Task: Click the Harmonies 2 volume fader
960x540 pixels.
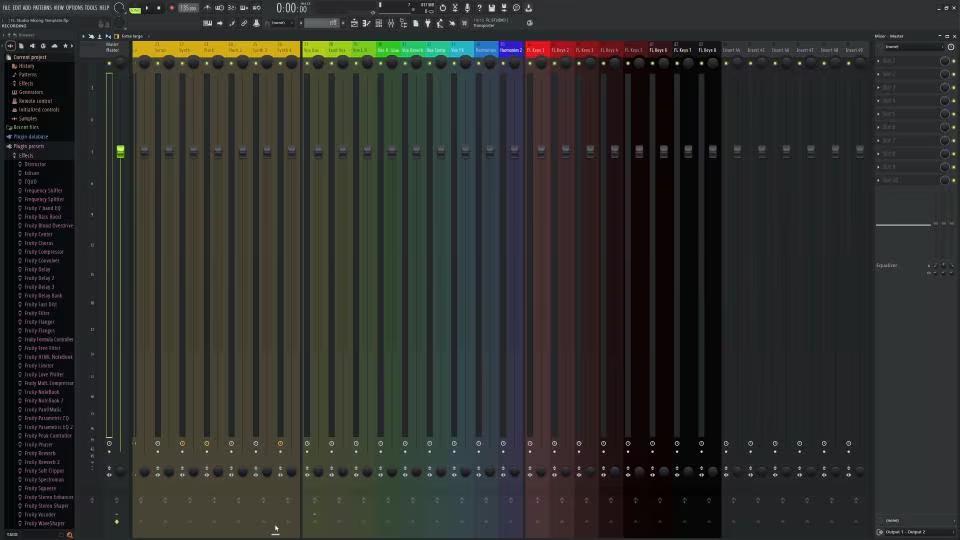Action: pos(514,151)
